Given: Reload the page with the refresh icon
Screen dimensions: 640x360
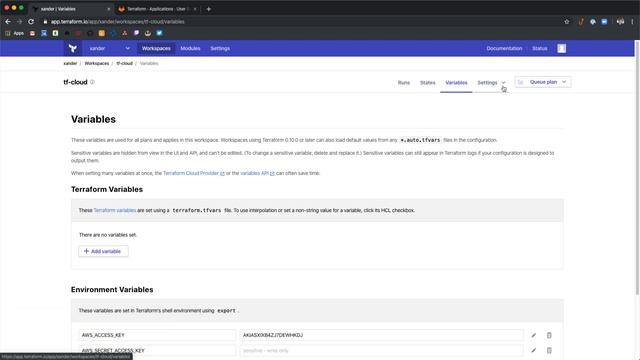Looking at the screenshot, I should coord(31,22).
